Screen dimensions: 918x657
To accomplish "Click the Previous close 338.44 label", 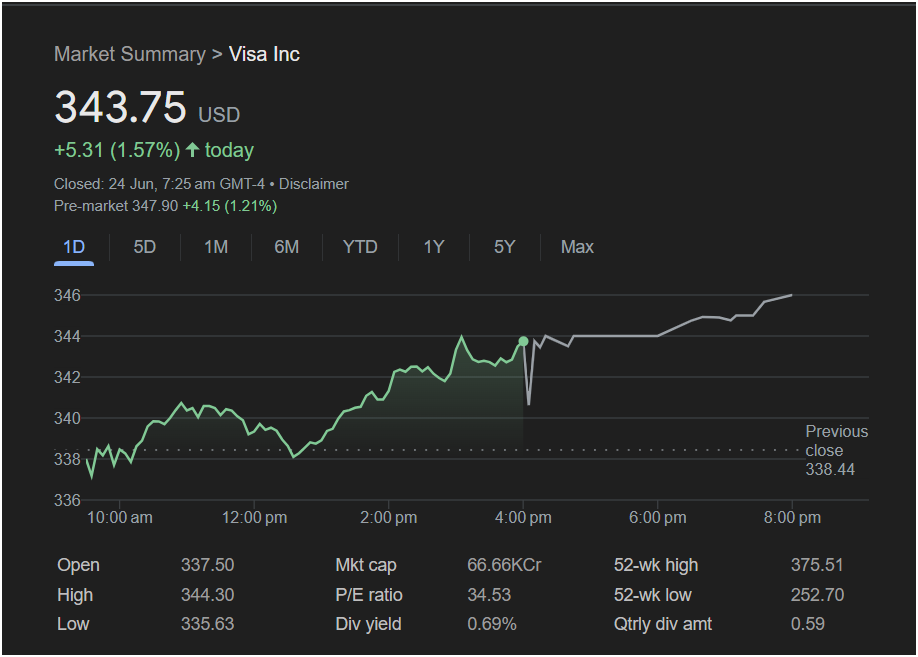I will [837, 450].
